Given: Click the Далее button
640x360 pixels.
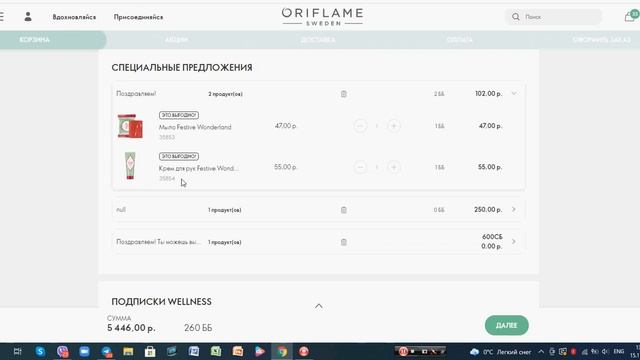Looking at the screenshot, I should pos(507,325).
